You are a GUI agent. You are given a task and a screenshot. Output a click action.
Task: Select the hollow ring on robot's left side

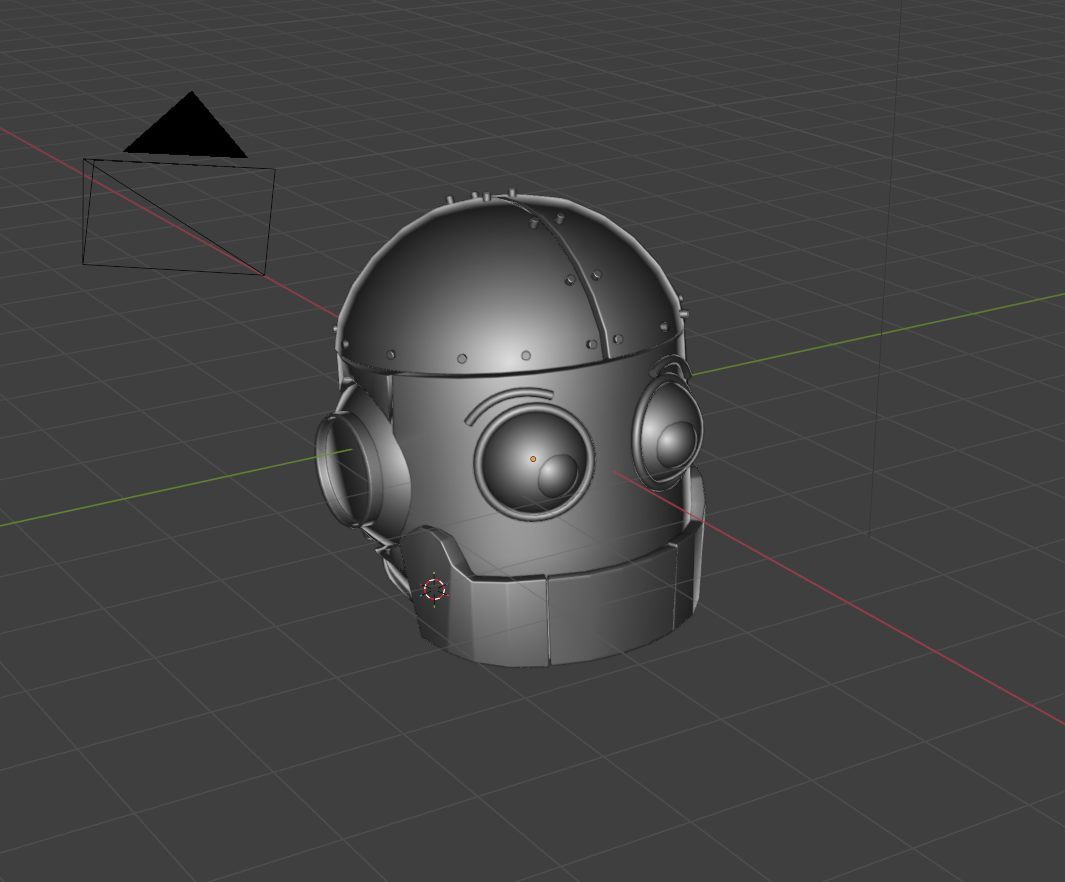[347, 468]
